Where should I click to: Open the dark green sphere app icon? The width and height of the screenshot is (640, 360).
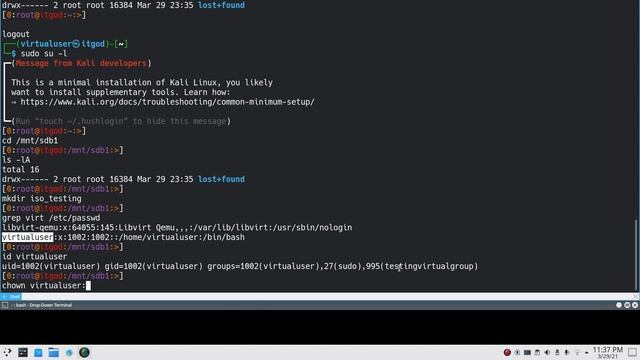tap(84, 352)
